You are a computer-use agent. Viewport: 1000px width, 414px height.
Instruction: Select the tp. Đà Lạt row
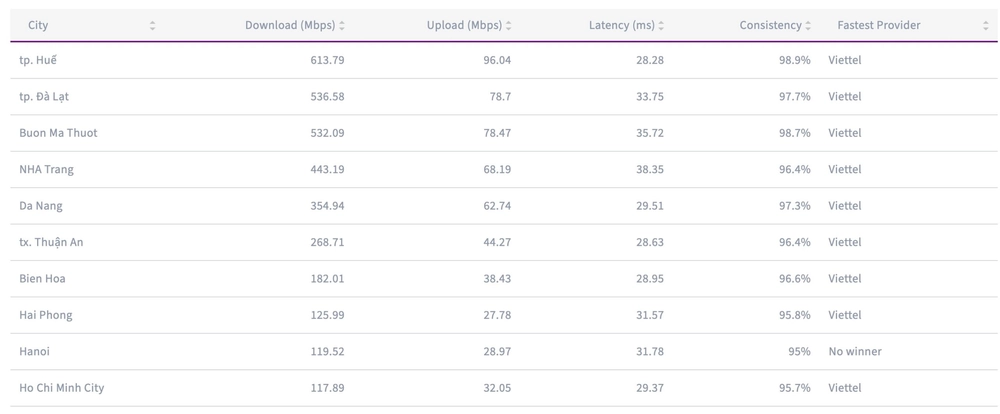44,97
